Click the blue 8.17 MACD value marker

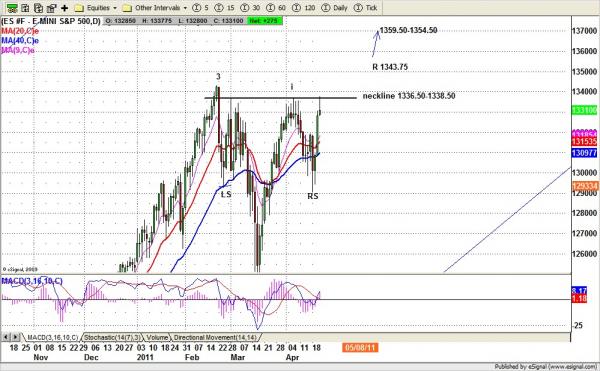pyautogui.click(x=579, y=291)
